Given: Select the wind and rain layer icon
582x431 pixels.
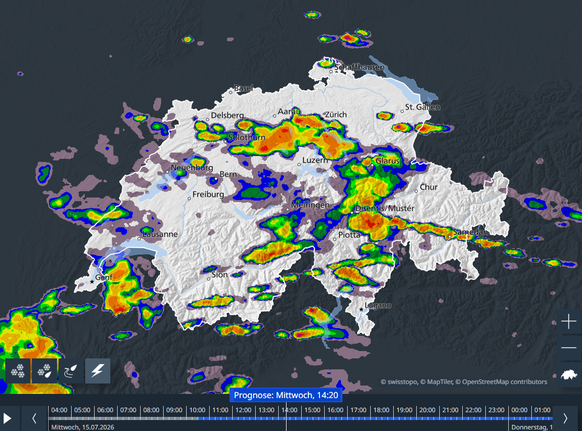Looking at the screenshot, I should tap(71, 370).
